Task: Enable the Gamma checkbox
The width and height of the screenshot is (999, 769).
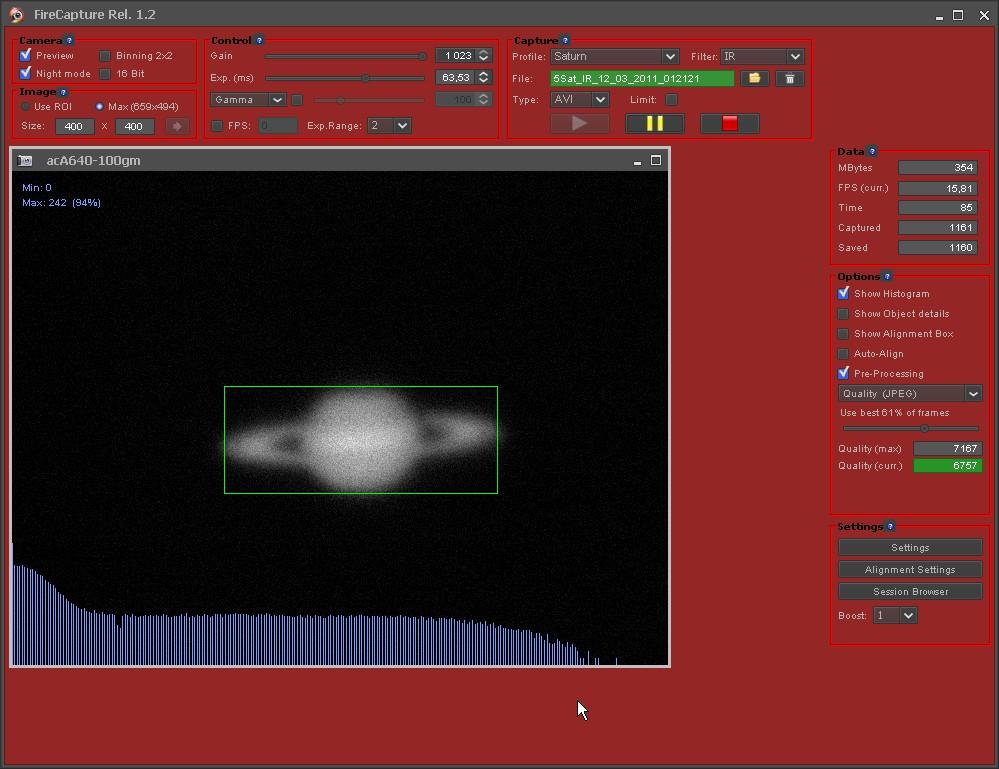Action: click(297, 100)
